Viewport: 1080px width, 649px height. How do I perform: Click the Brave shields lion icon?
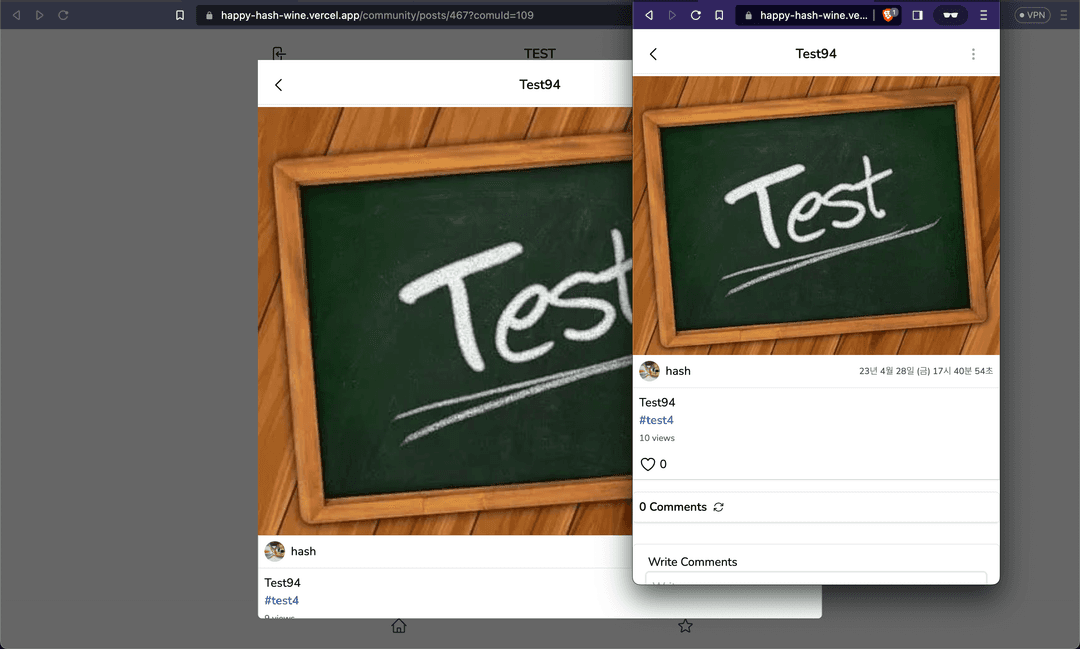[889, 14]
